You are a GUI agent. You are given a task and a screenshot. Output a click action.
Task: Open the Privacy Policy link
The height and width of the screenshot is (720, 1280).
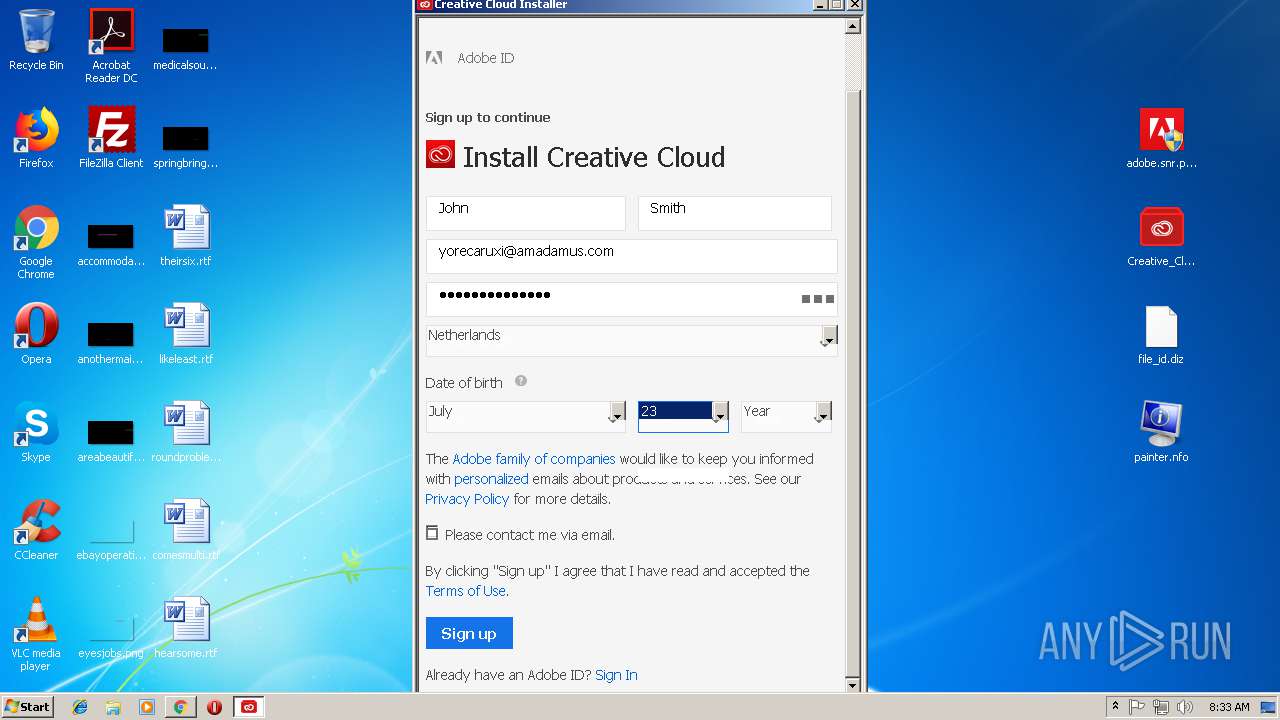pyautogui.click(x=467, y=499)
